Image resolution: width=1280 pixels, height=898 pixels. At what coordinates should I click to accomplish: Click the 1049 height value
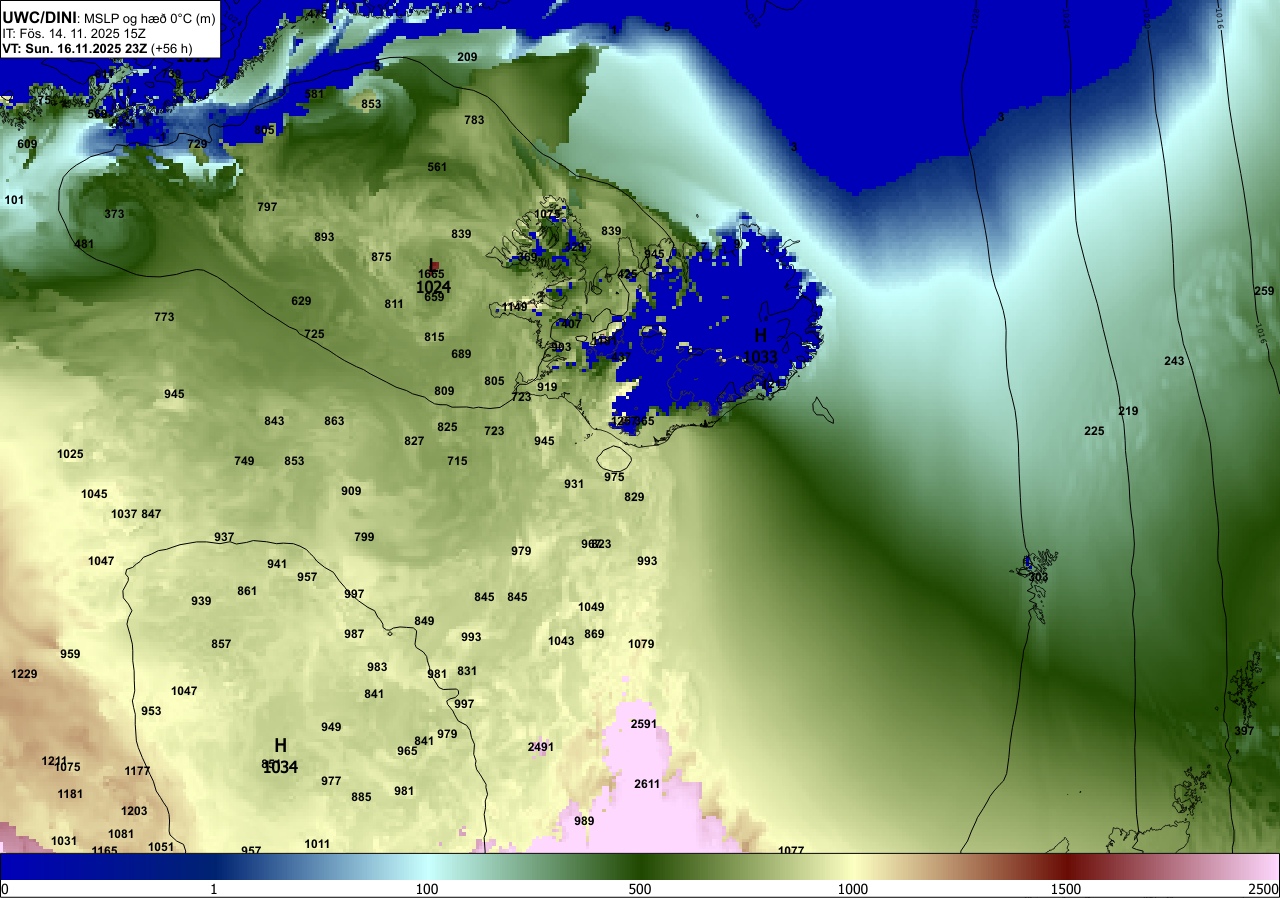click(591, 607)
